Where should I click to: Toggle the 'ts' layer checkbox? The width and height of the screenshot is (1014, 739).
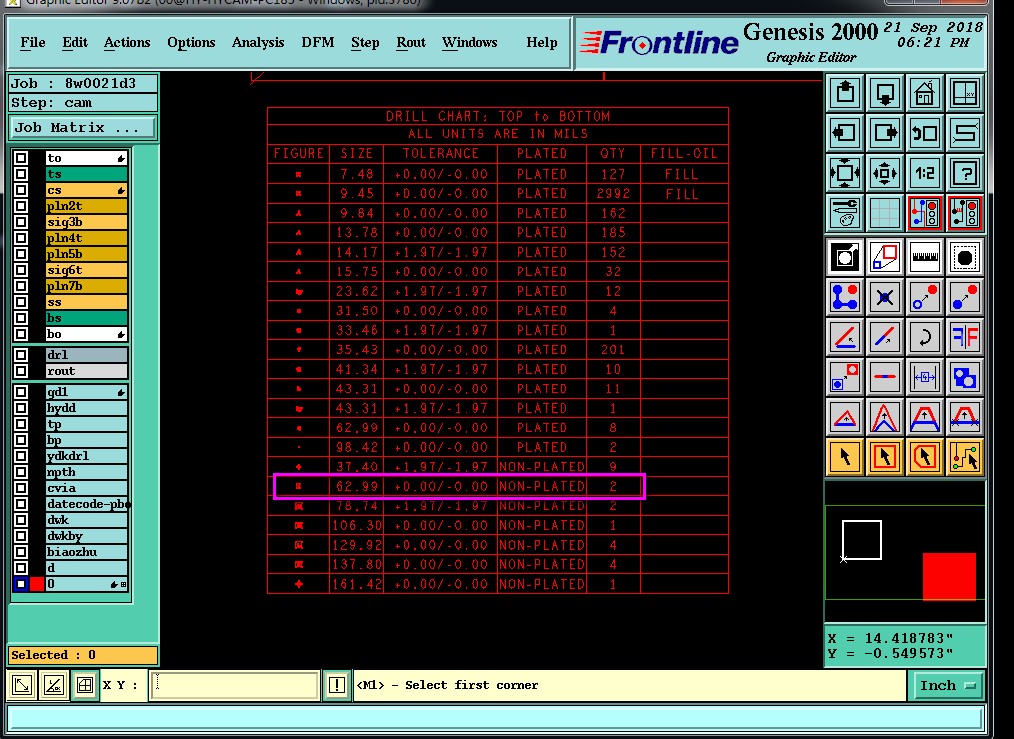pyautogui.click(x=21, y=174)
